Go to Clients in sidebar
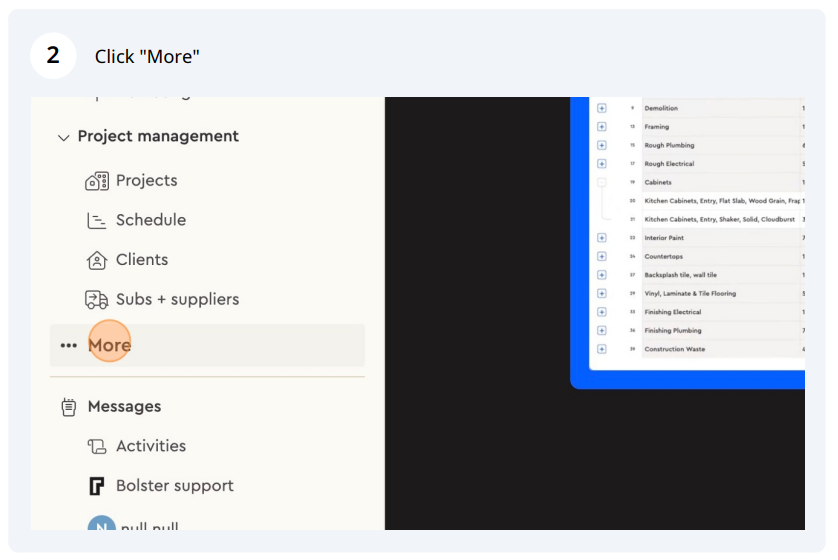Viewport: 838px width, 560px height. click(x=127, y=260)
